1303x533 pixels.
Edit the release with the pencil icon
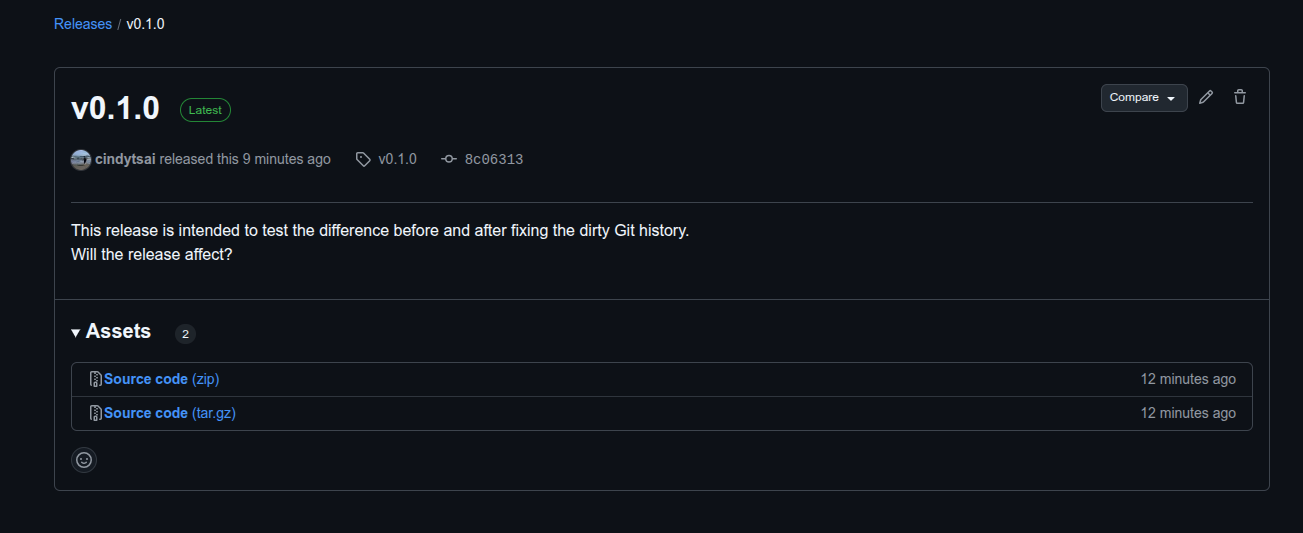[1206, 97]
